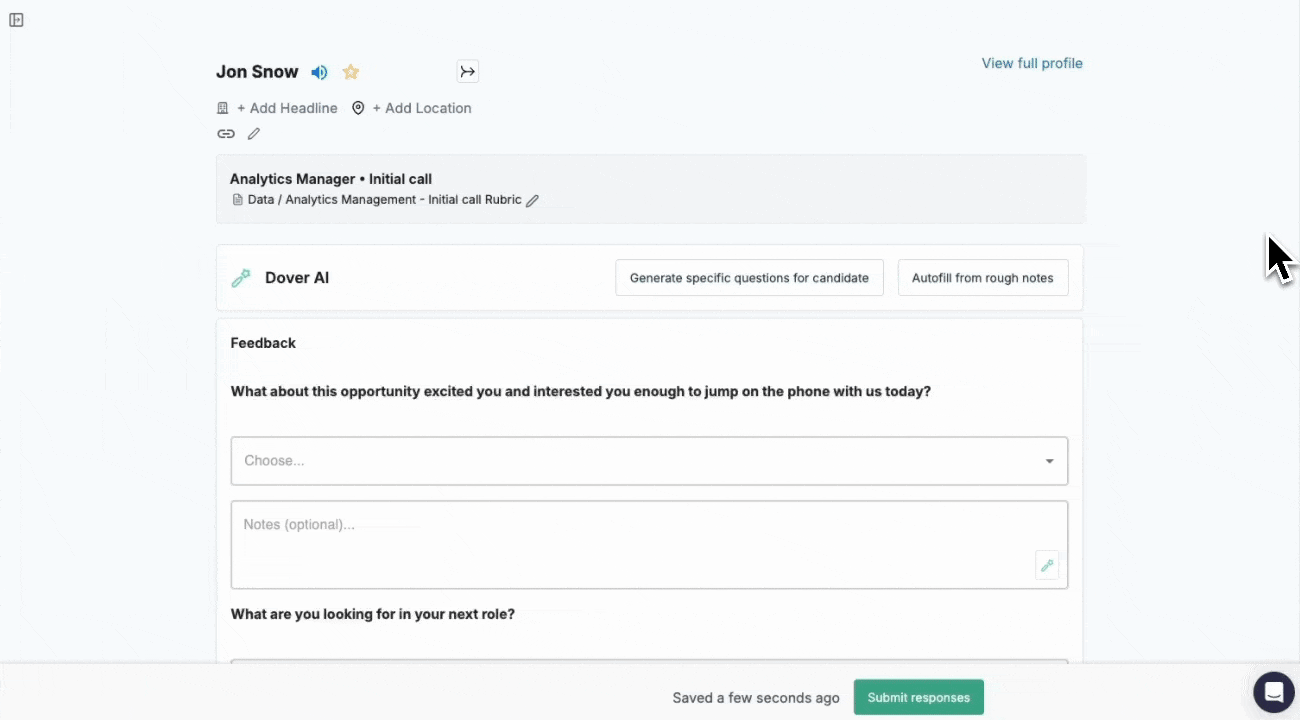Open the "Choose..." dropdown for the first question
Image resolution: width=1300 pixels, height=720 pixels.
649,461
